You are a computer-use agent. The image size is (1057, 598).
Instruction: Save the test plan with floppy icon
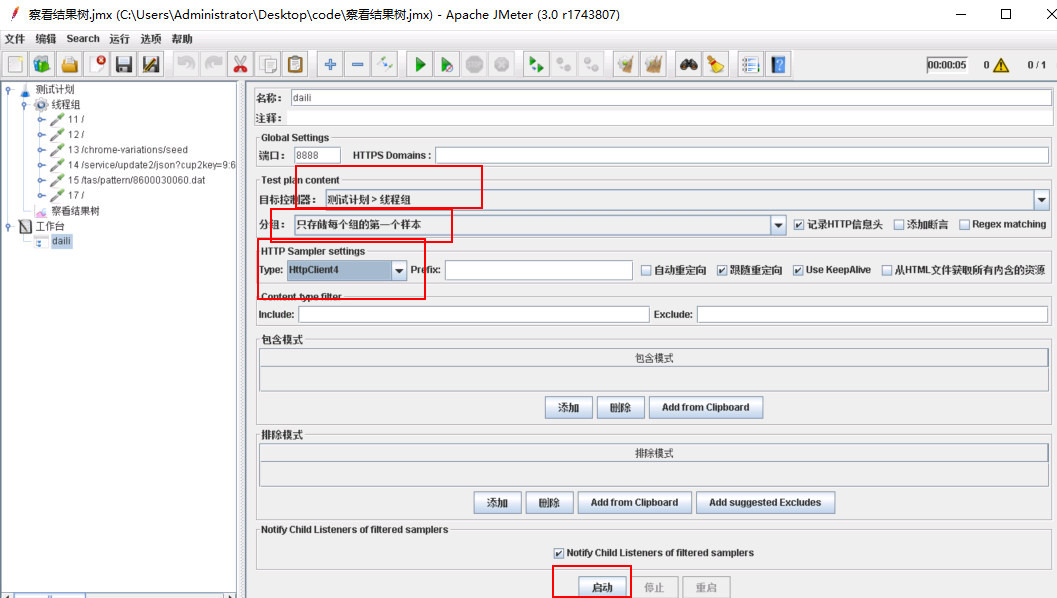coord(124,65)
